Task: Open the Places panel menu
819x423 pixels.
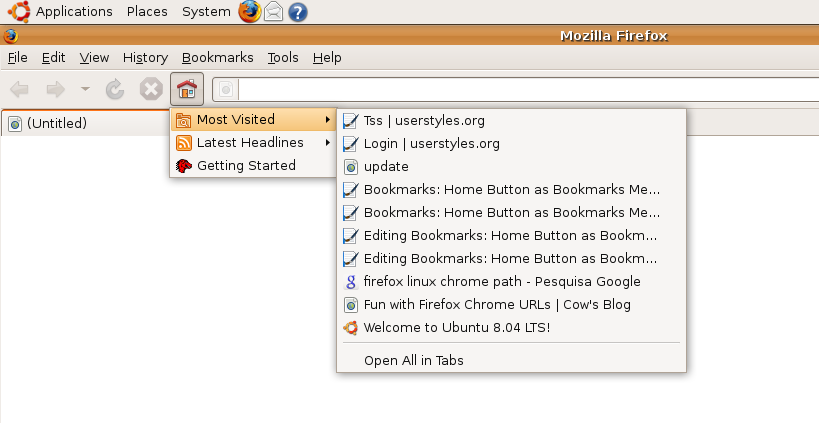Action: (147, 11)
